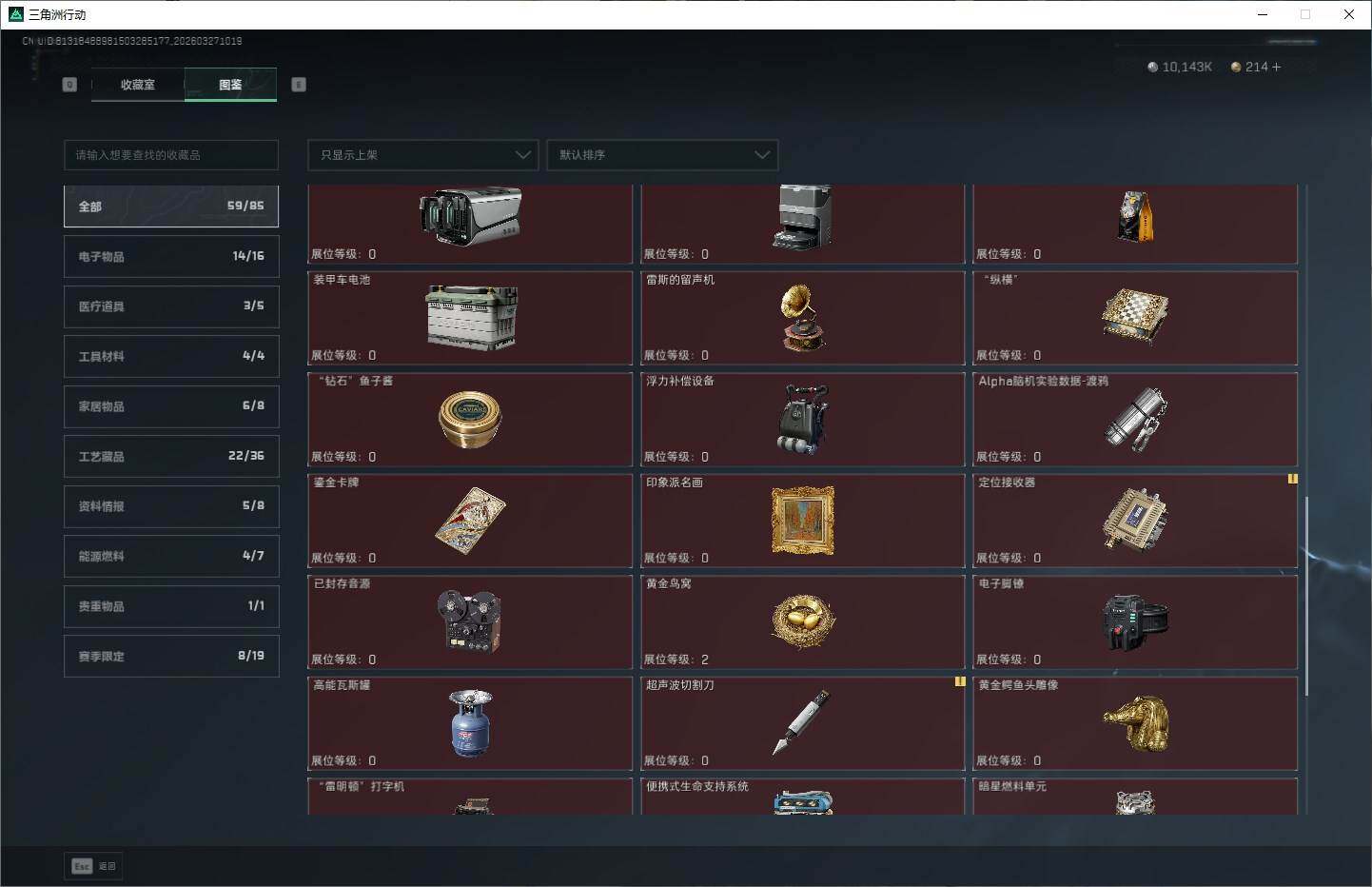Click the "纵横" chessboard item icon
1372x887 pixels.
[1134, 316]
